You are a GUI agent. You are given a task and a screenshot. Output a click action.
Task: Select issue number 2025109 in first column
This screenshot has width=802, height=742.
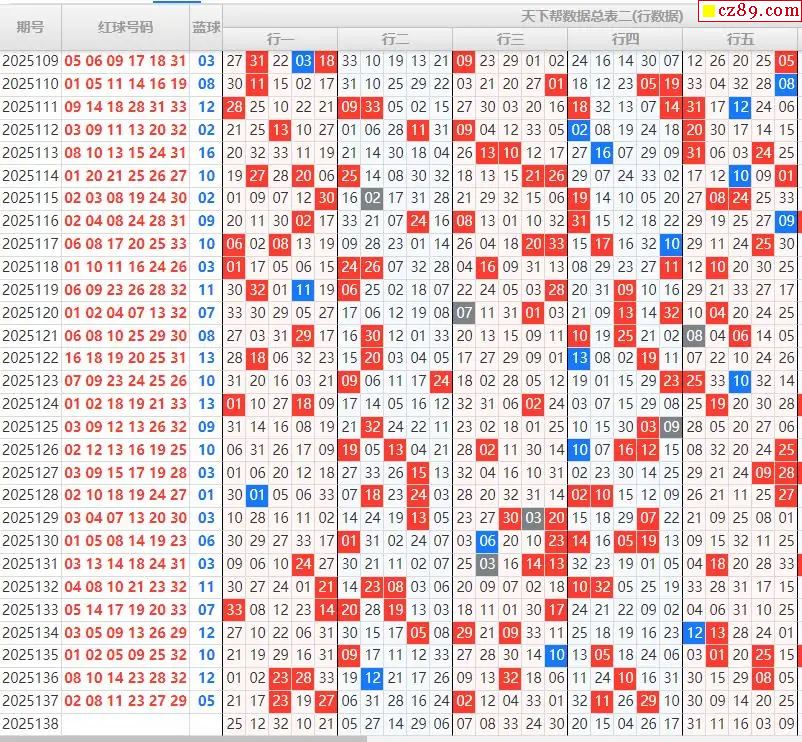pyautogui.click(x=30, y=61)
